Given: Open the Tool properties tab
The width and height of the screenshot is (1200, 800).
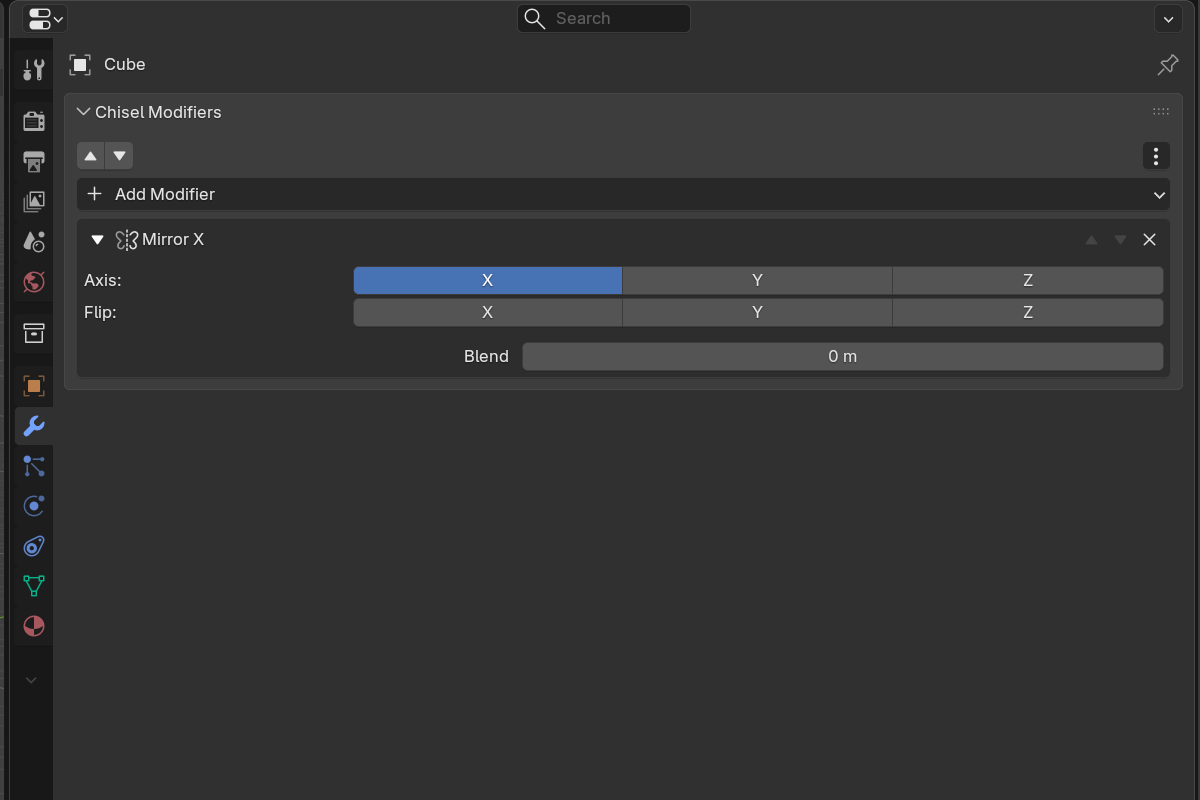Looking at the screenshot, I should coord(33,69).
